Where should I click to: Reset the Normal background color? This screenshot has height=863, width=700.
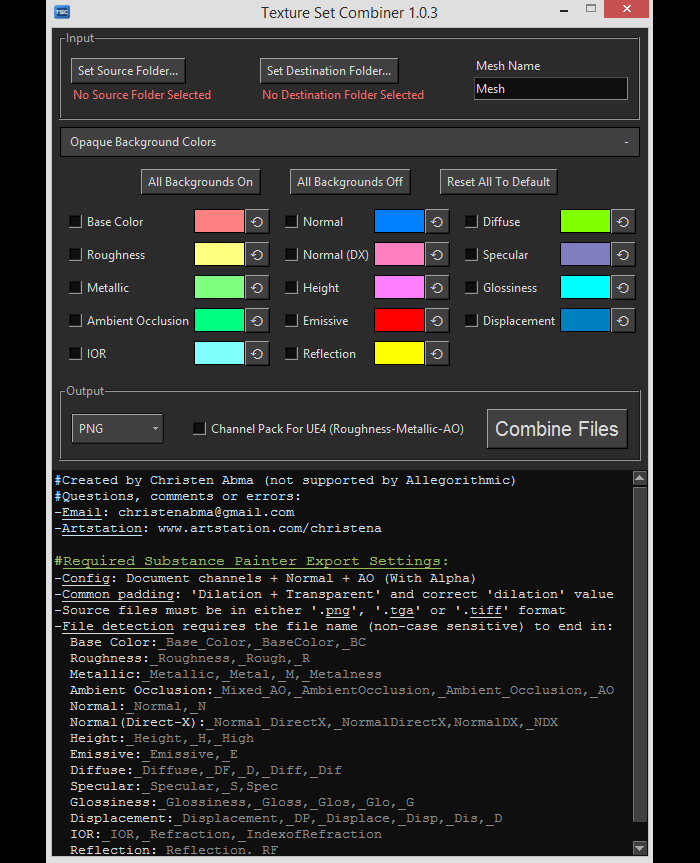(x=437, y=222)
